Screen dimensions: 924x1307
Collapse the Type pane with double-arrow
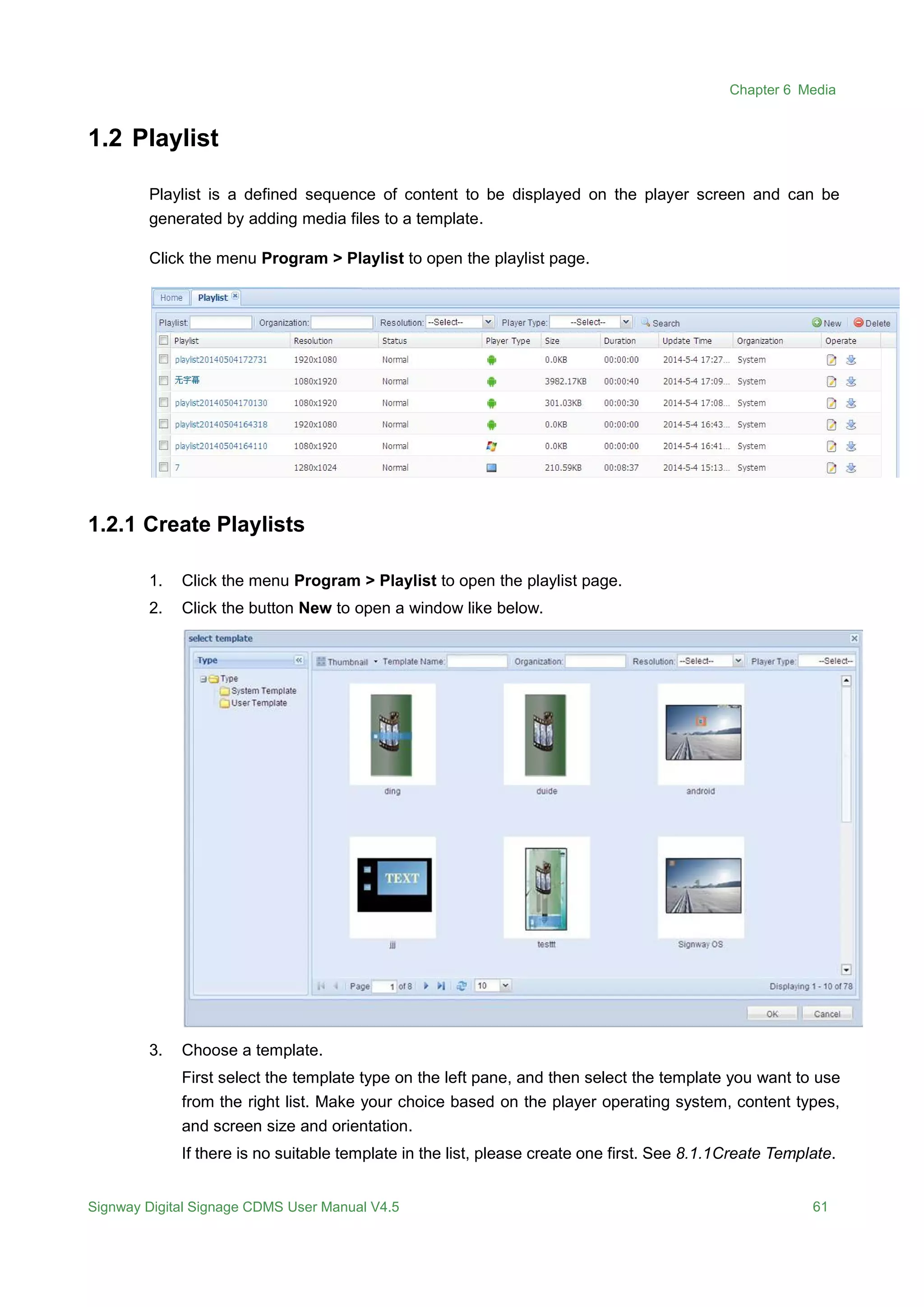point(299,660)
